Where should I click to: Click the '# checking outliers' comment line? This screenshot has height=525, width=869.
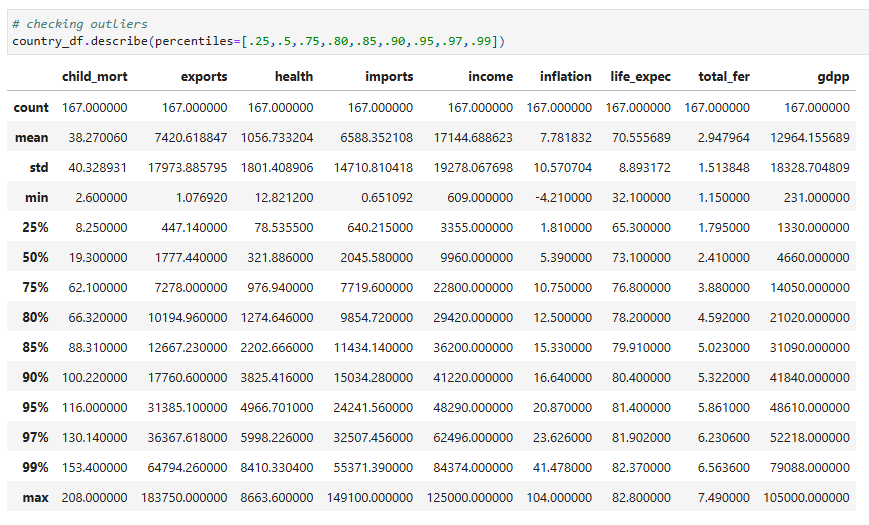coord(80,24)
